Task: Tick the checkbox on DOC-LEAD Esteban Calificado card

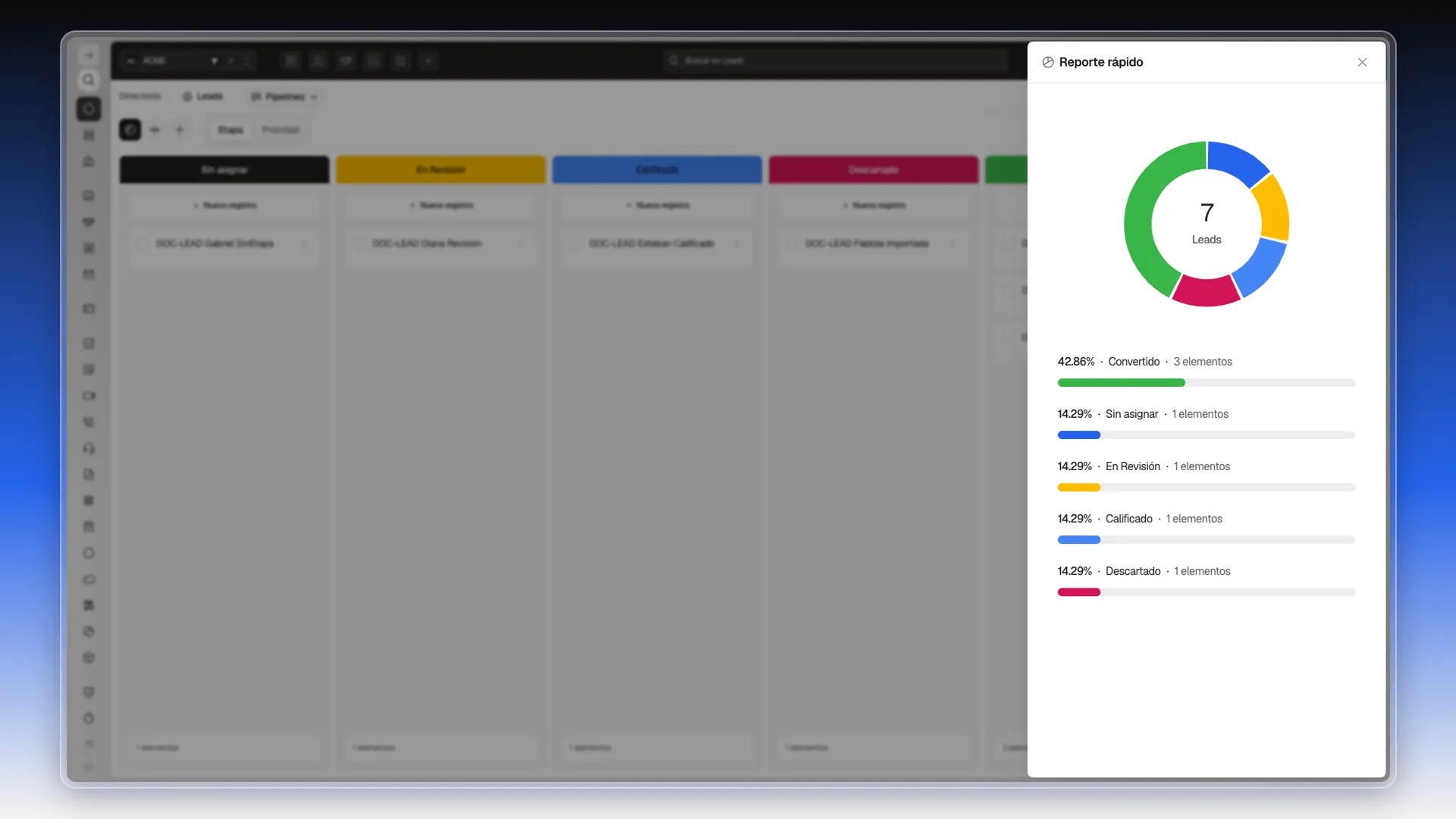Action: (x=576, y=243)
